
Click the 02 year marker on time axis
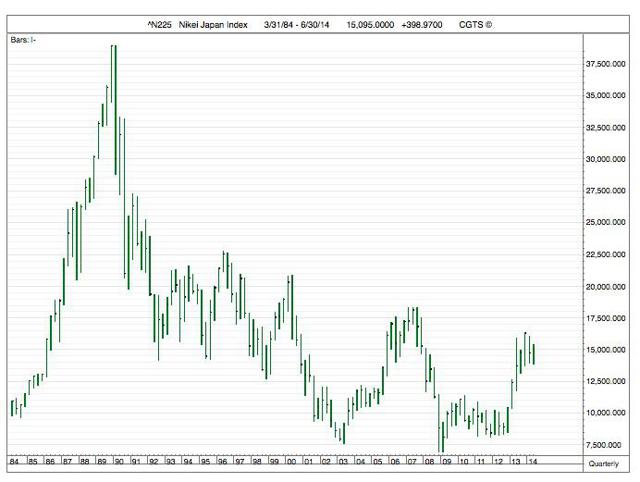click(x=326, y=462)
